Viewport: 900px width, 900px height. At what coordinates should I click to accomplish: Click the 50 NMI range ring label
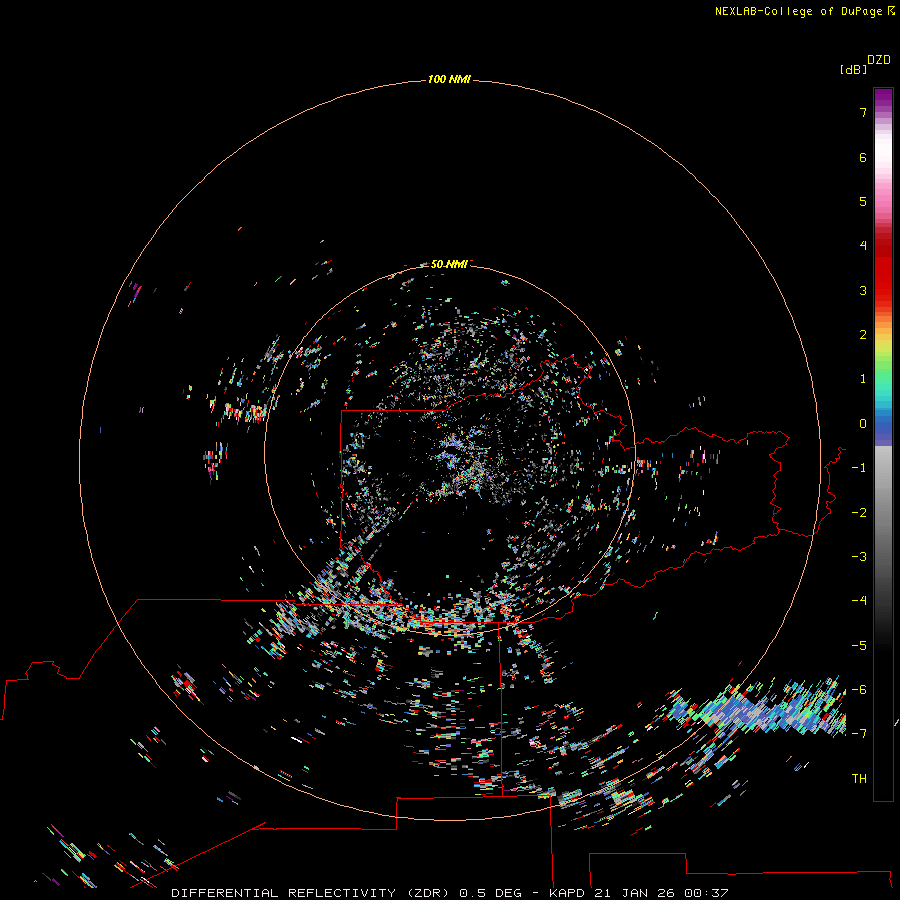(449, 264)
